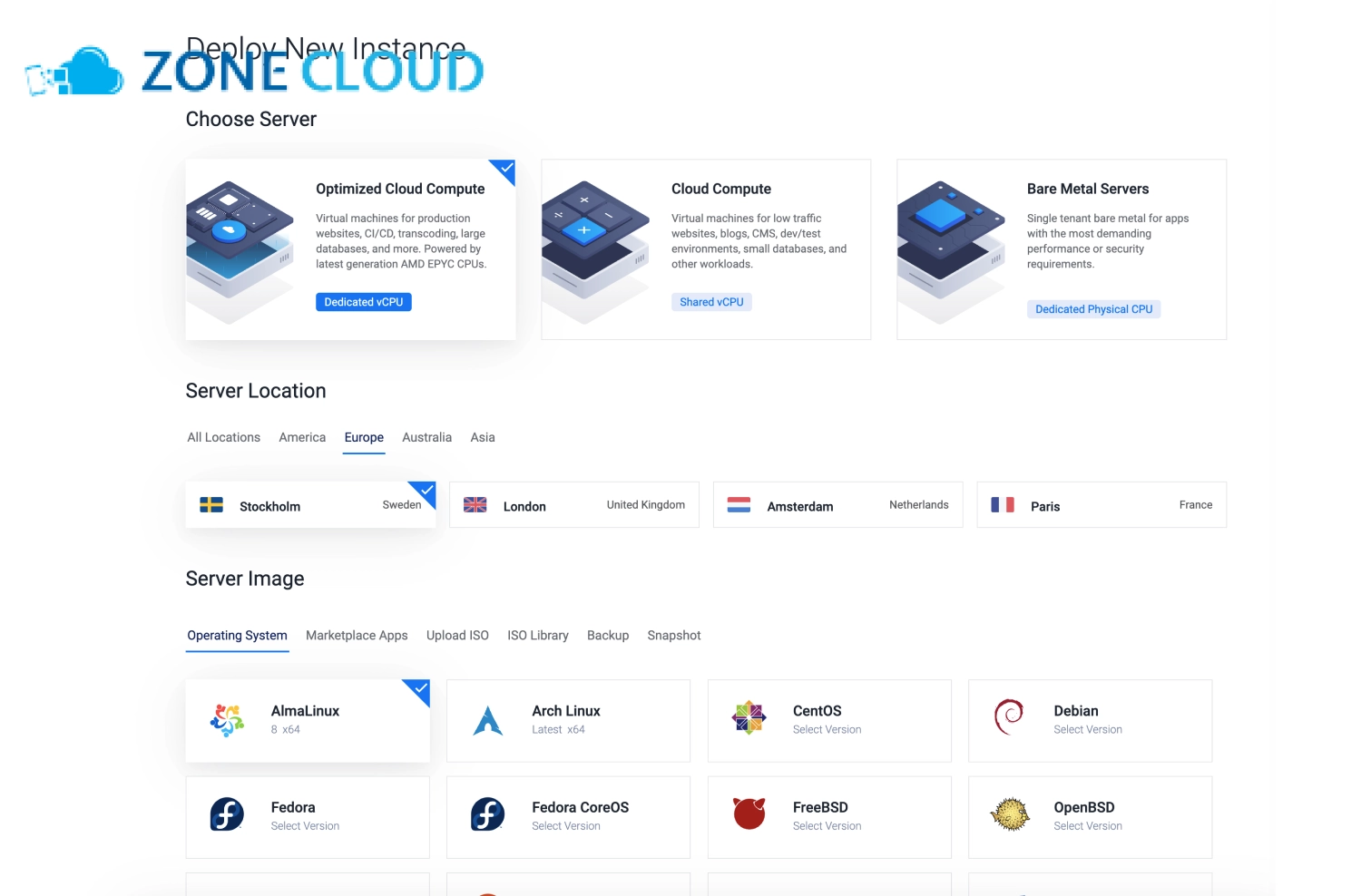Click the United Kingdom flag icon
The image size is (1361, 896).
(x=475, y=505)
